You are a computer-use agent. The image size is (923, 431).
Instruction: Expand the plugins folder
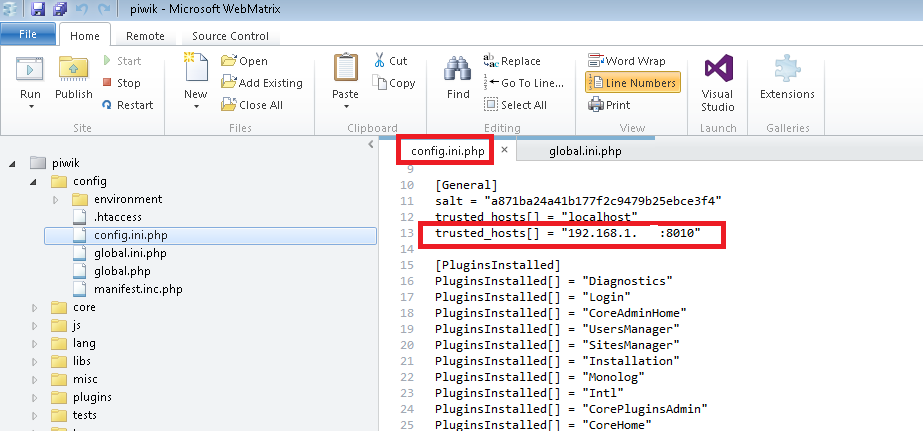34,397
